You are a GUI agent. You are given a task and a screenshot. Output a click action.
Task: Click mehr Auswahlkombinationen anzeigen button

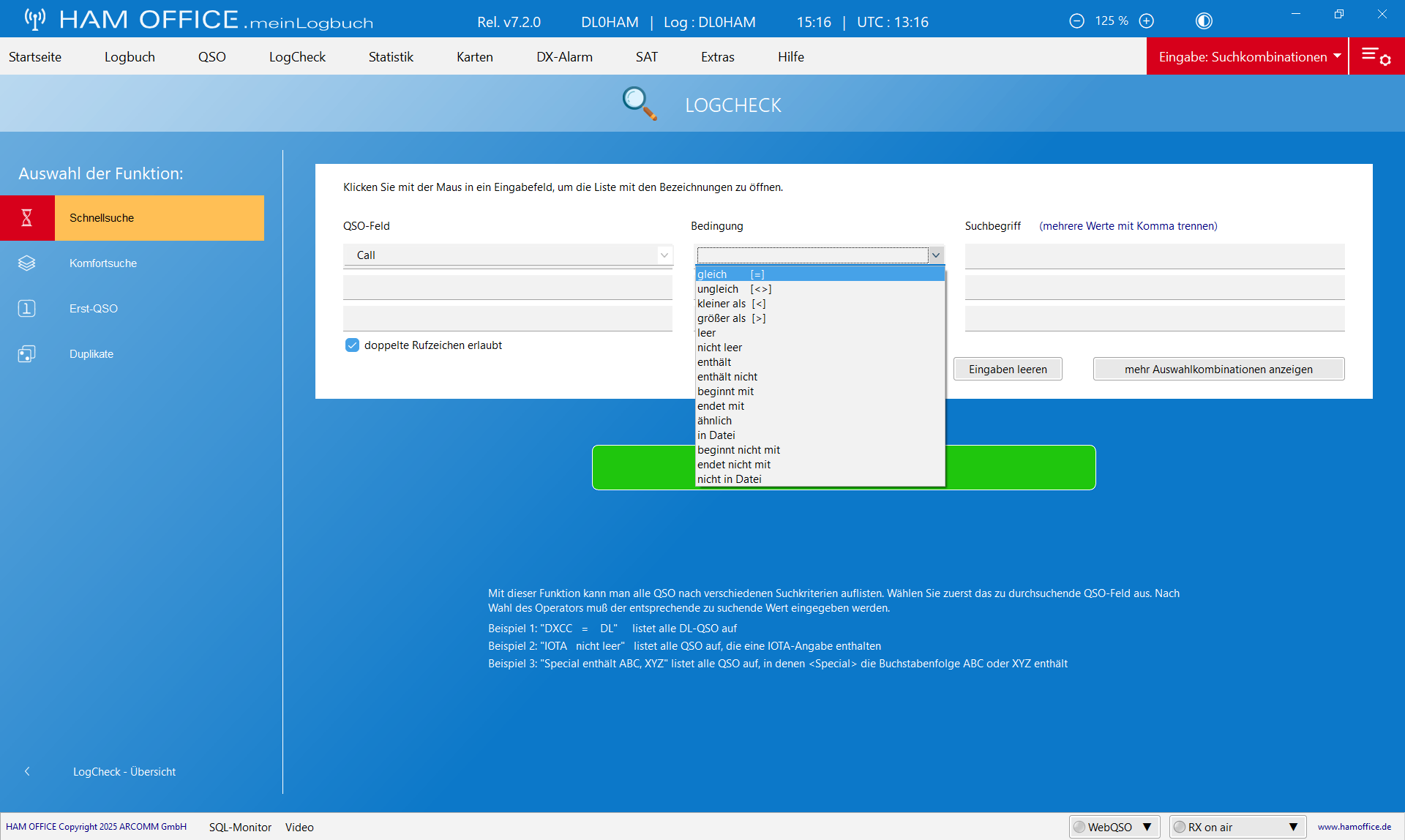coord(1218,369)
